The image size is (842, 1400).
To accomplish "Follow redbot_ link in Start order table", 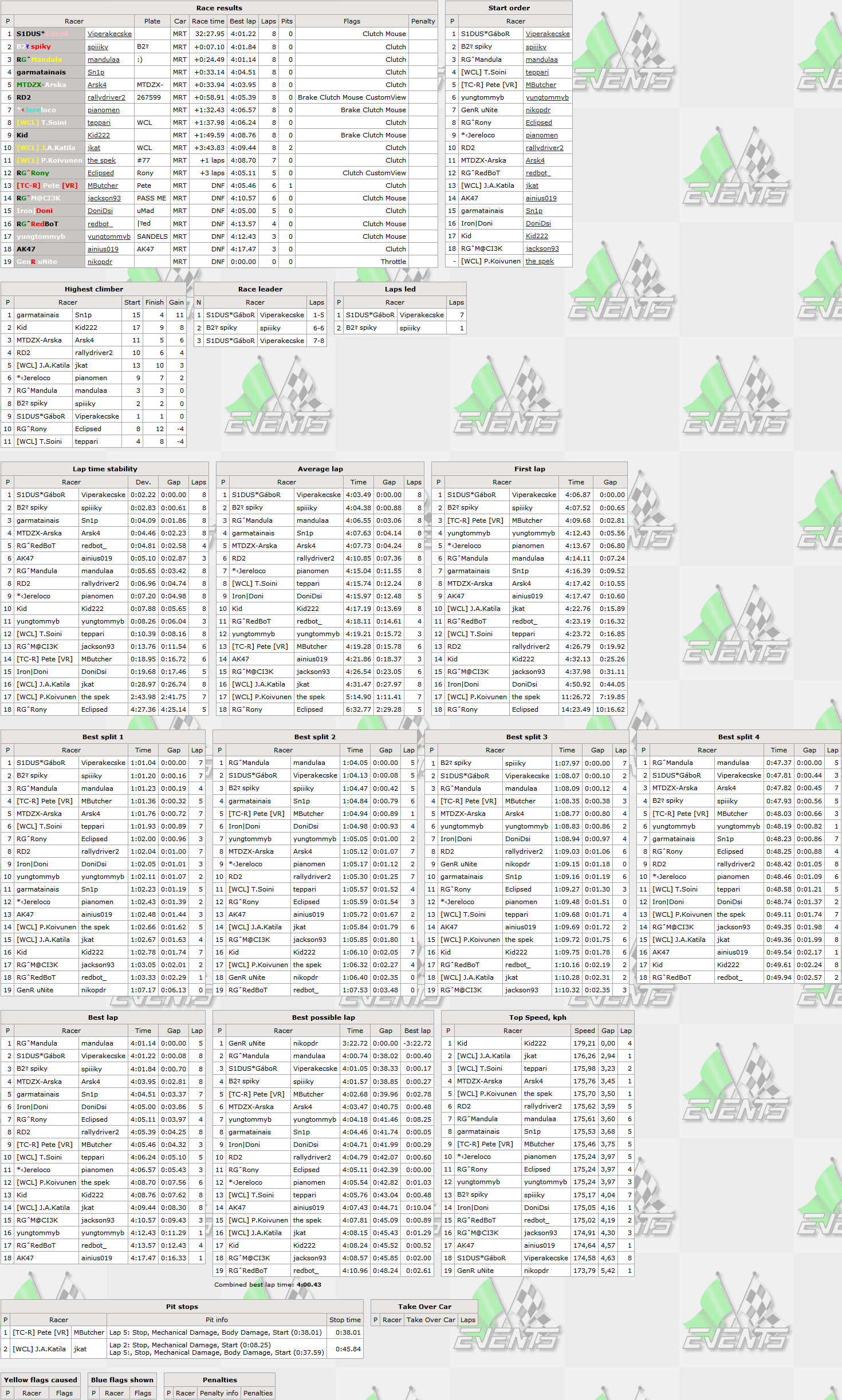I will [x=538, y=173].
